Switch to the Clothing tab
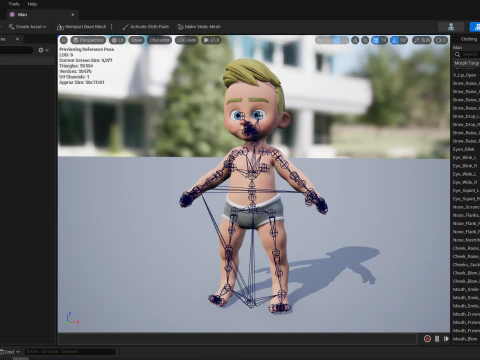The height and width of the screenshot is (360, 480). coord(469,39)
